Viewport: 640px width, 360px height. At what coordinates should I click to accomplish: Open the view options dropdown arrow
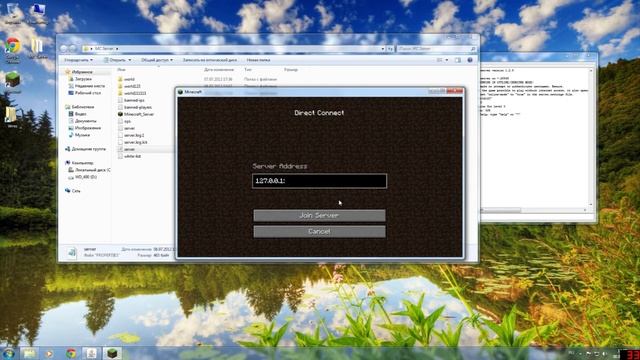point(447,60)
